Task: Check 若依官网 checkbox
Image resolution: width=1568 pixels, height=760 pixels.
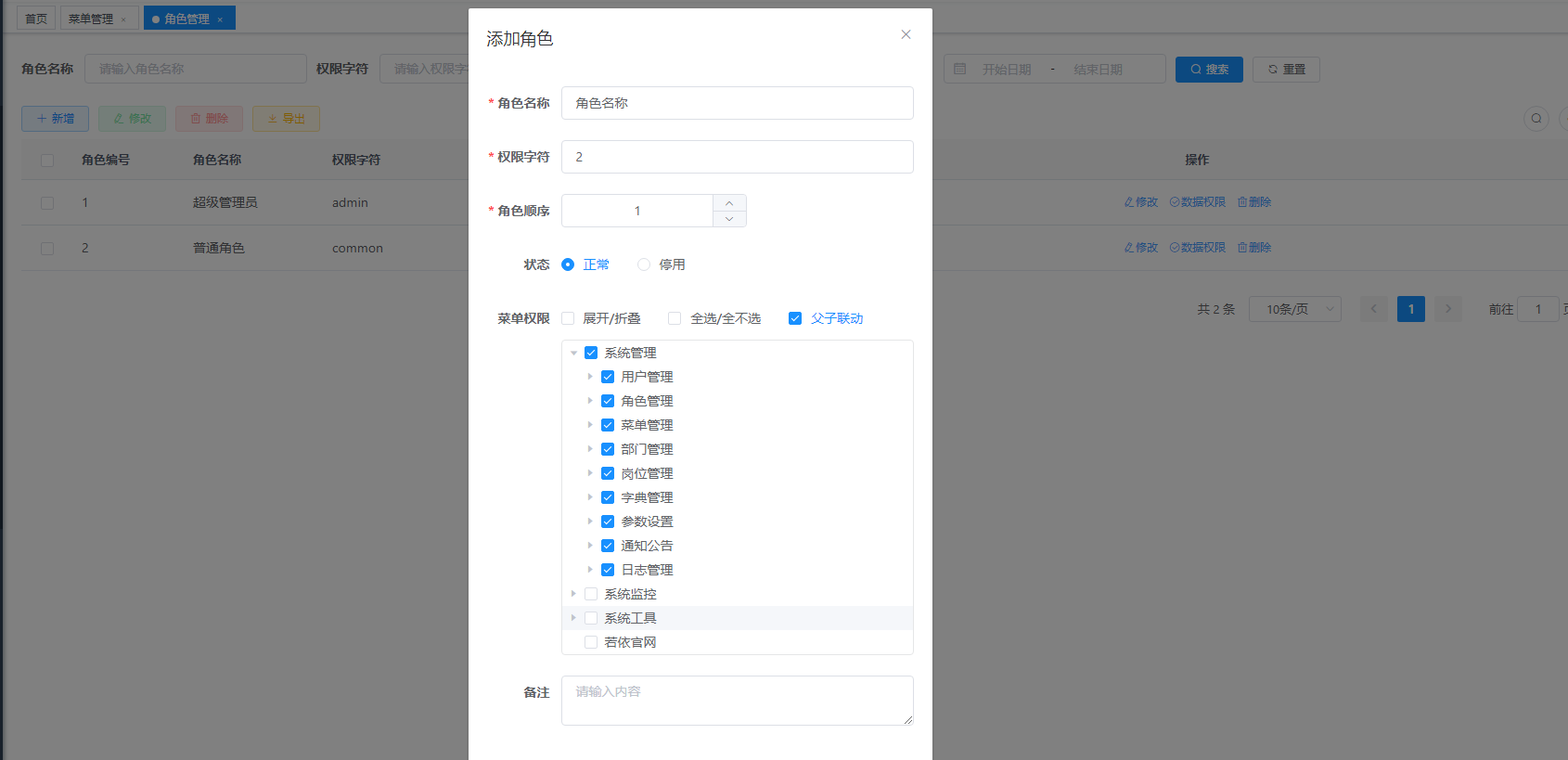Action: point(591,642)
